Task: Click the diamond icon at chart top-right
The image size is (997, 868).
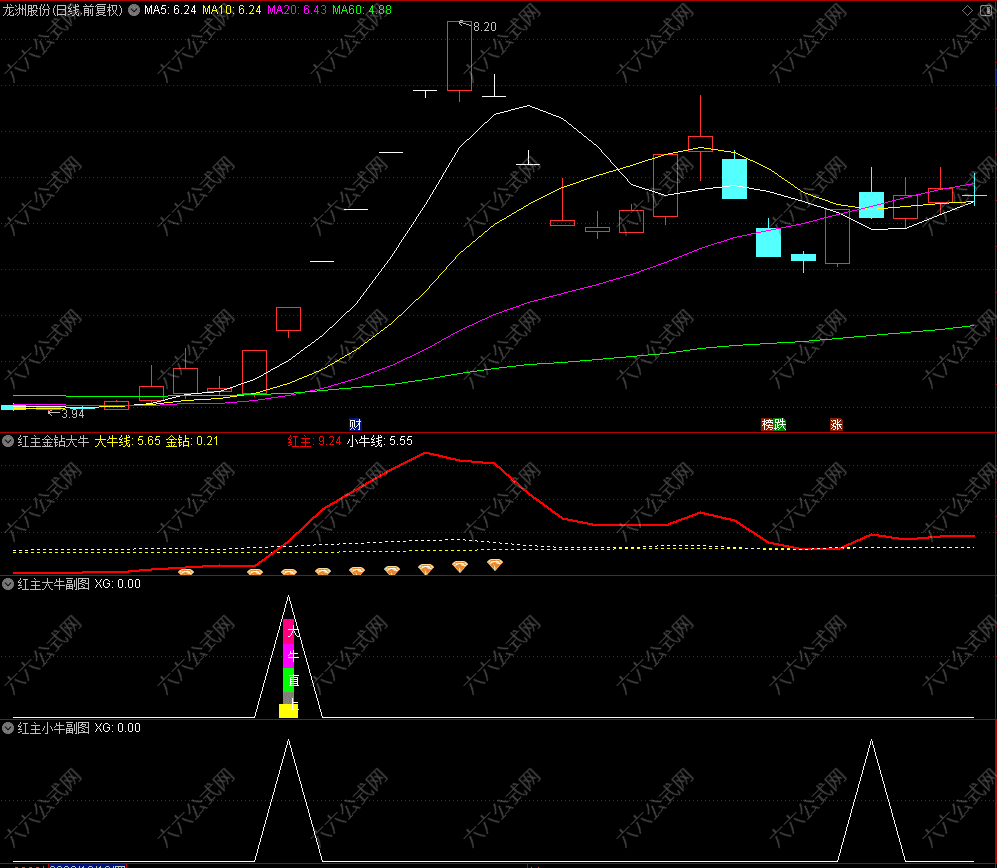Action: coord(967,10)
